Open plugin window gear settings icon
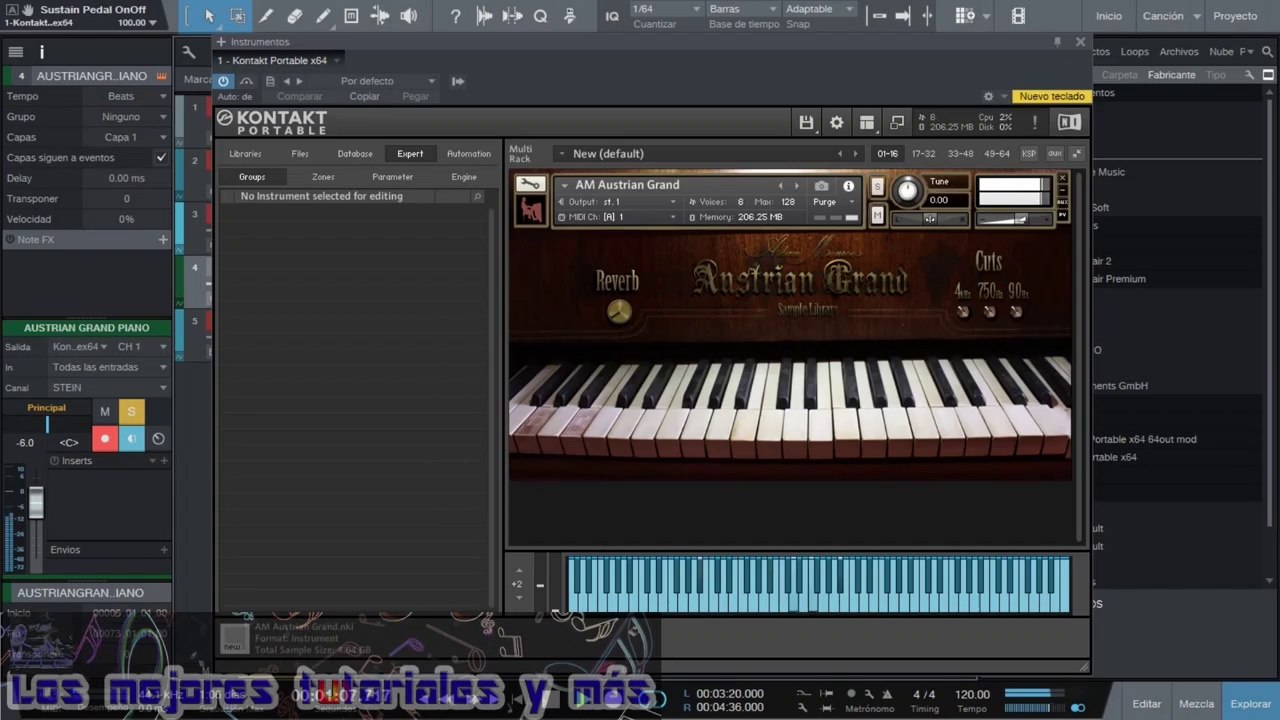The image size is (1280, 720). click(988, 96)
